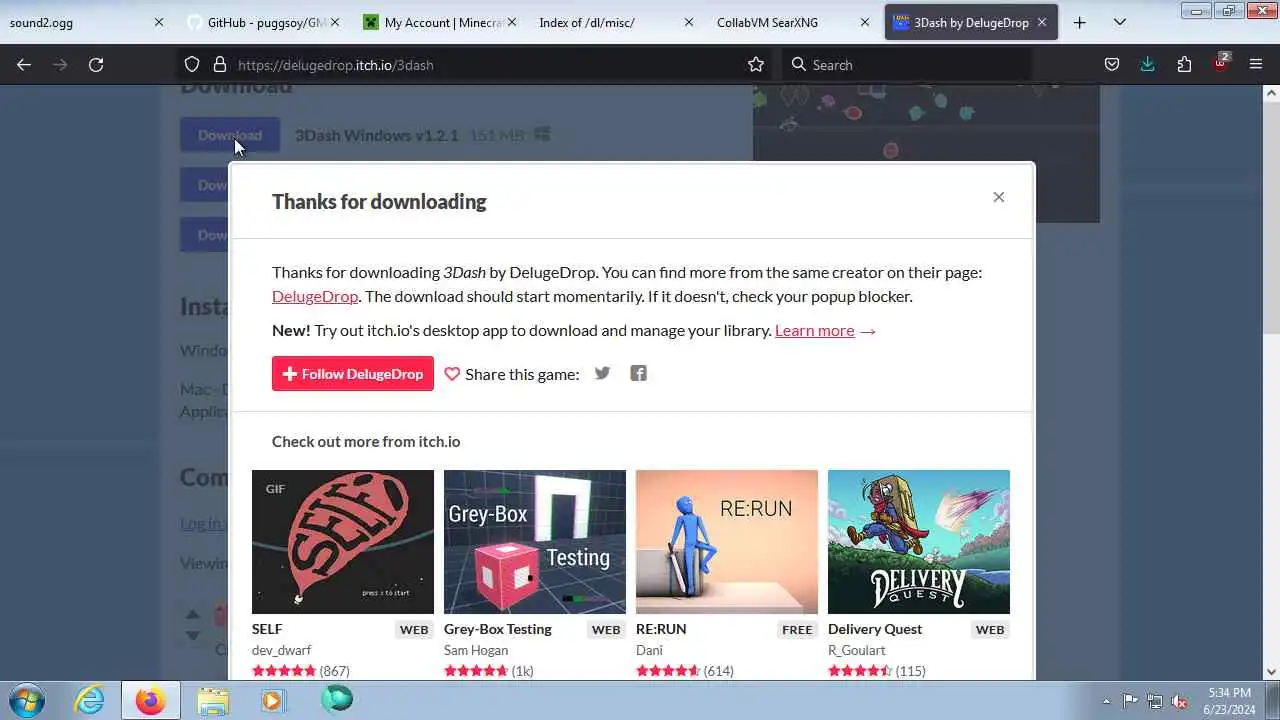Open the DelugeDrop creator page link
The image size is (1280, 720).
[x=315, y=296]
